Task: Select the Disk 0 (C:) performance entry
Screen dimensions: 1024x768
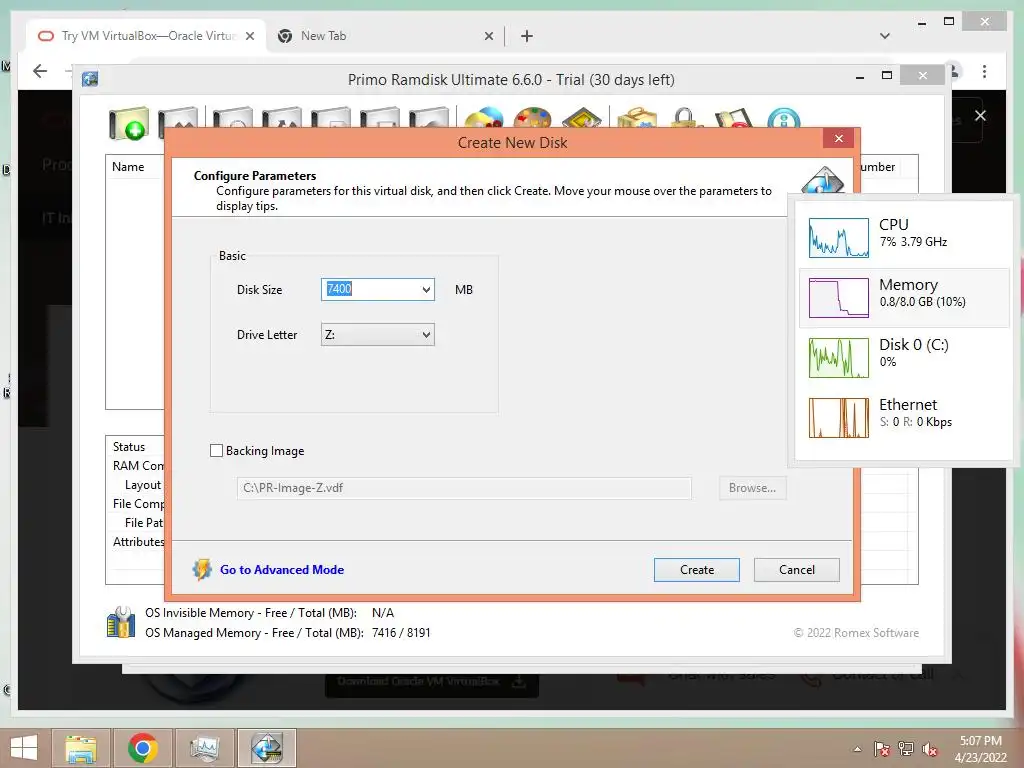Action: click(904, 357)
